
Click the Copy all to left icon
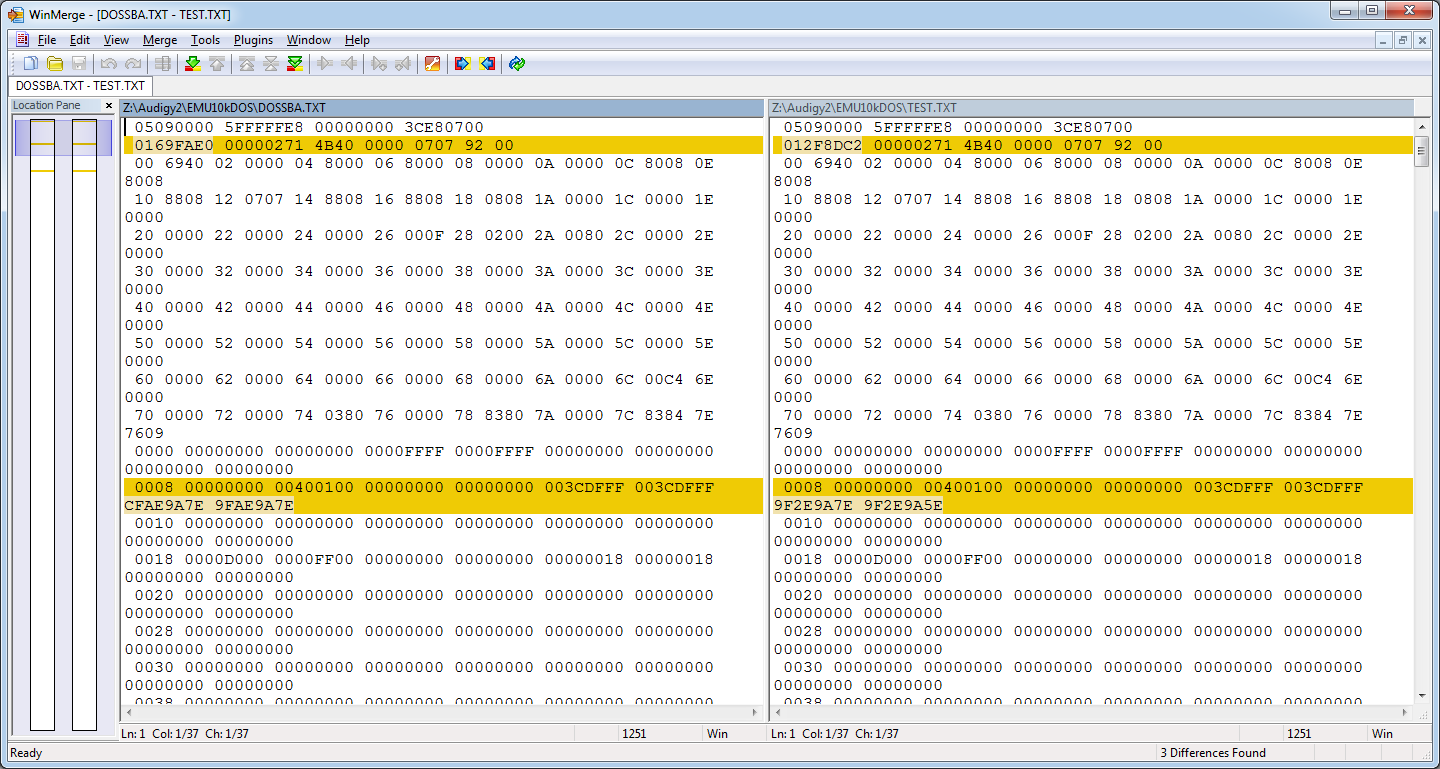[x=487, y=64]
